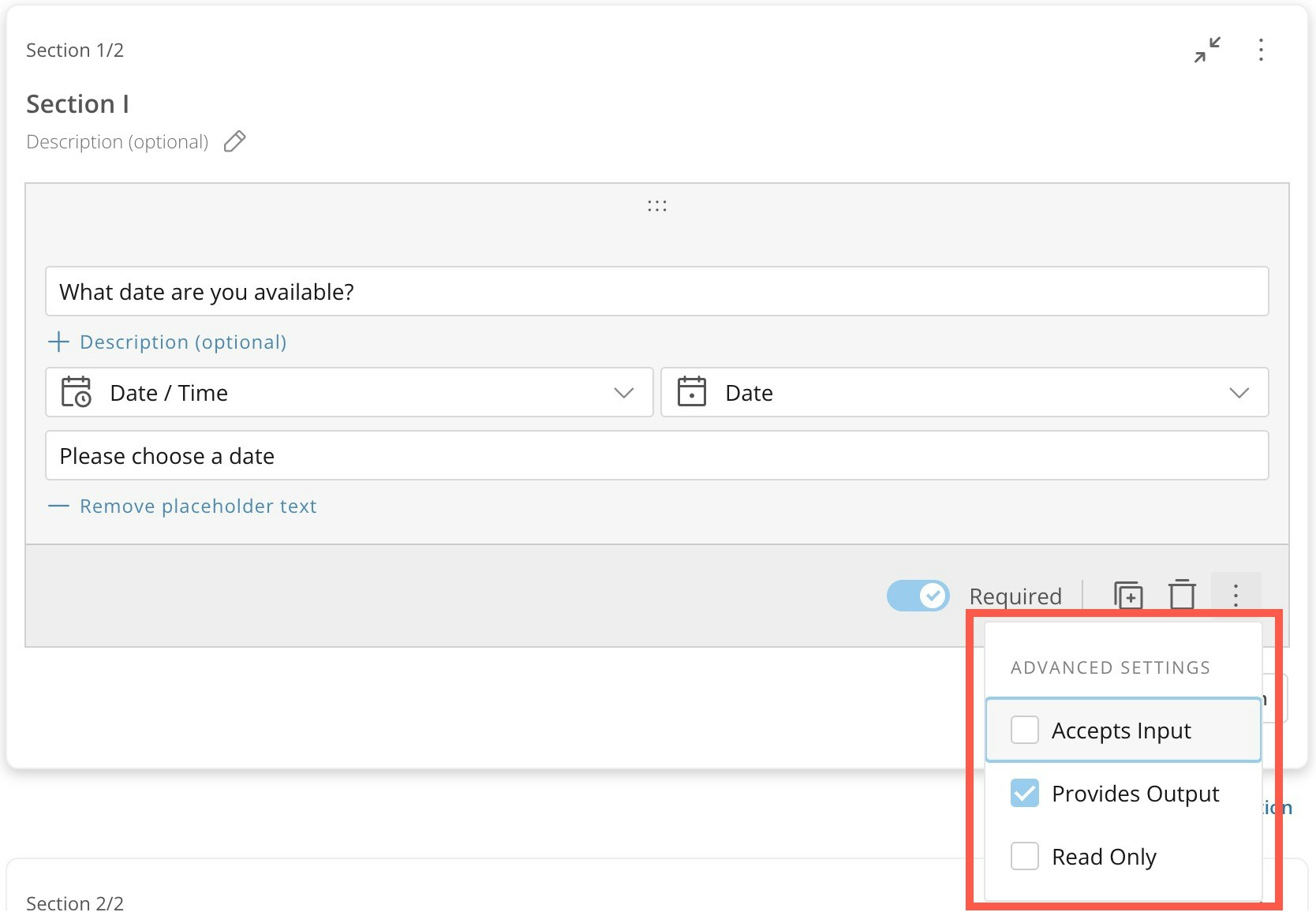Select the Accepts Input menu entry
The height and width of the screenshot is (912, 1316).
click(x=1123, y=730)
